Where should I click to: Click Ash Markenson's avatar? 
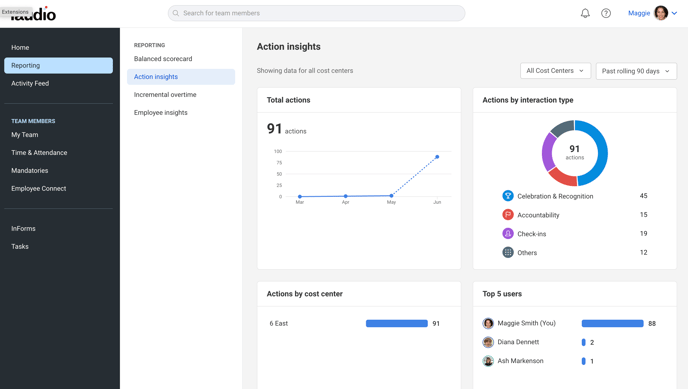[x=488, y=361]
